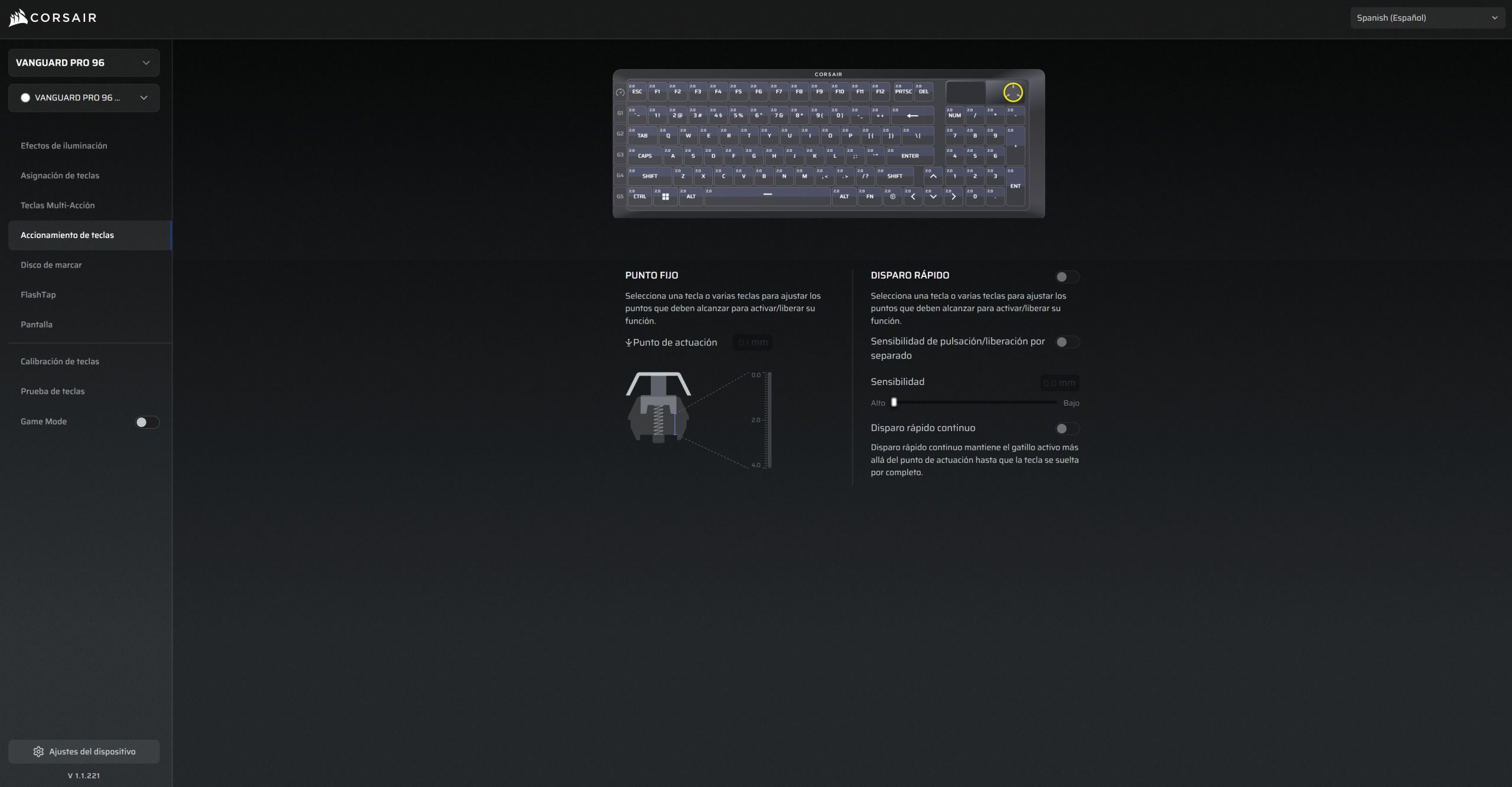The image size is (1512, 787).
Task: Select the G4 macro key
Action: [x=620, y=175]
